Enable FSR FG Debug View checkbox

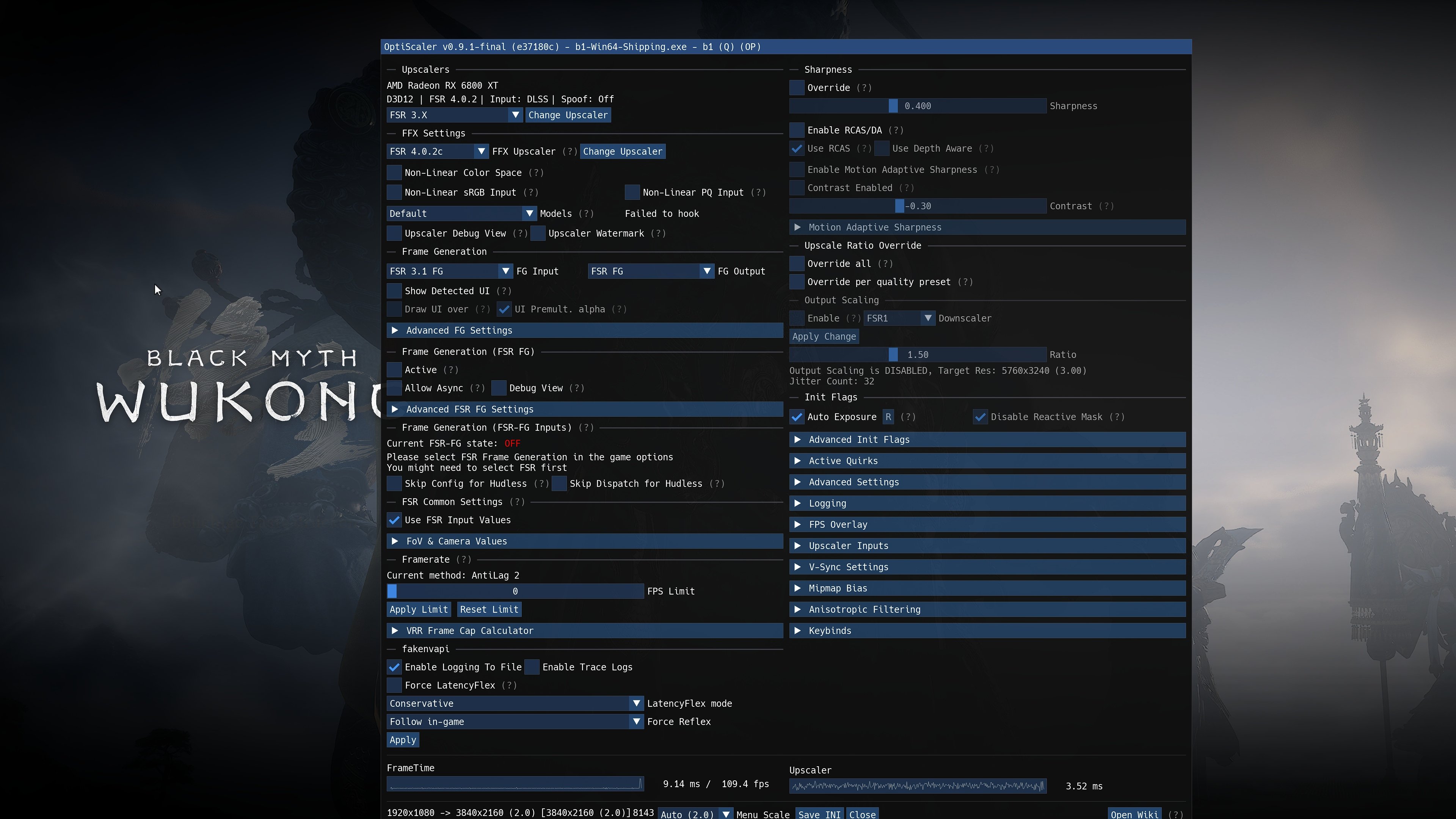point(499,388)
